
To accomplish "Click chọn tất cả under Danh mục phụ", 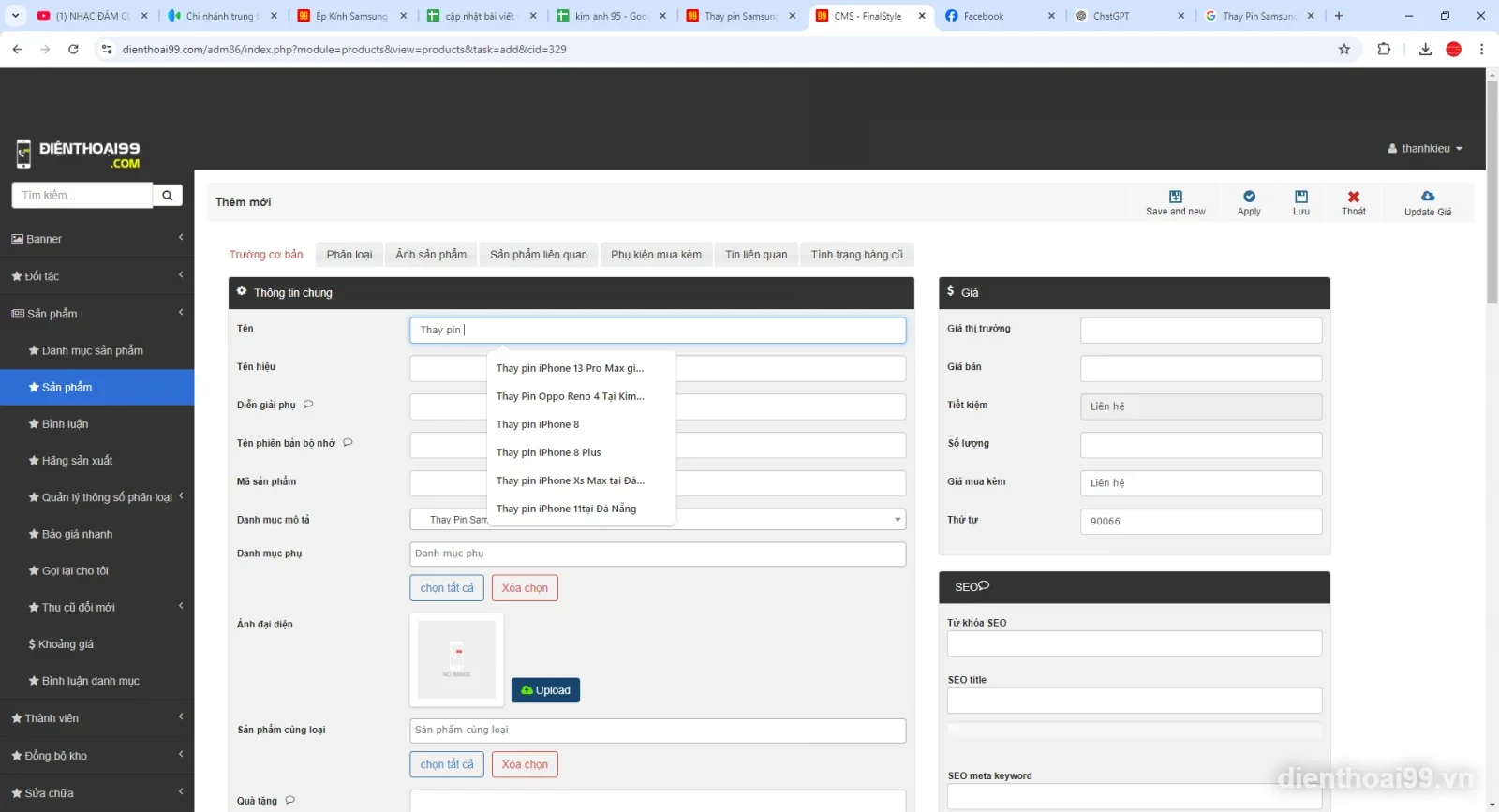I will (447, 588).
